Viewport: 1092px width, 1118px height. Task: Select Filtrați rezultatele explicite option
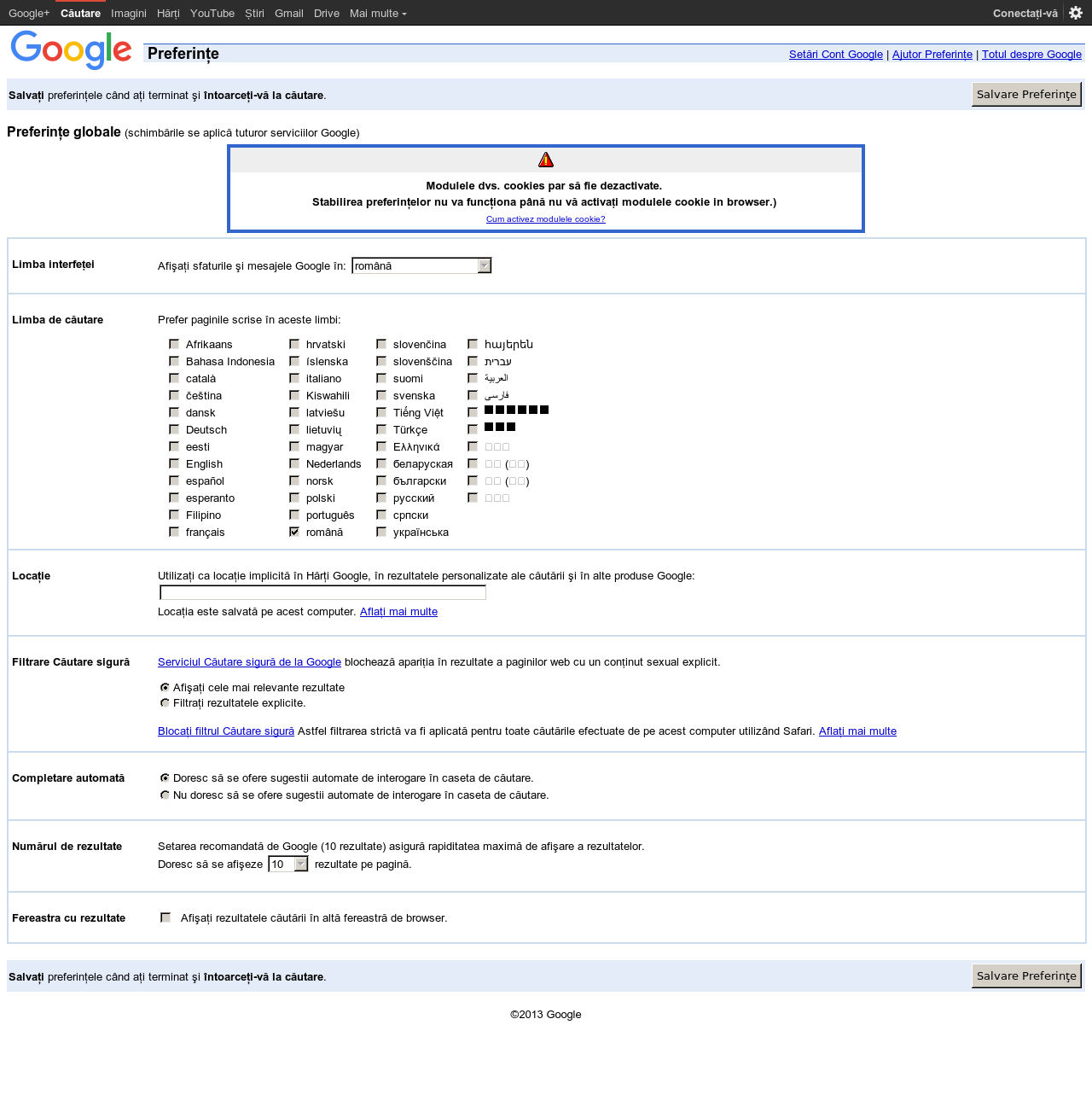[165, 702]
